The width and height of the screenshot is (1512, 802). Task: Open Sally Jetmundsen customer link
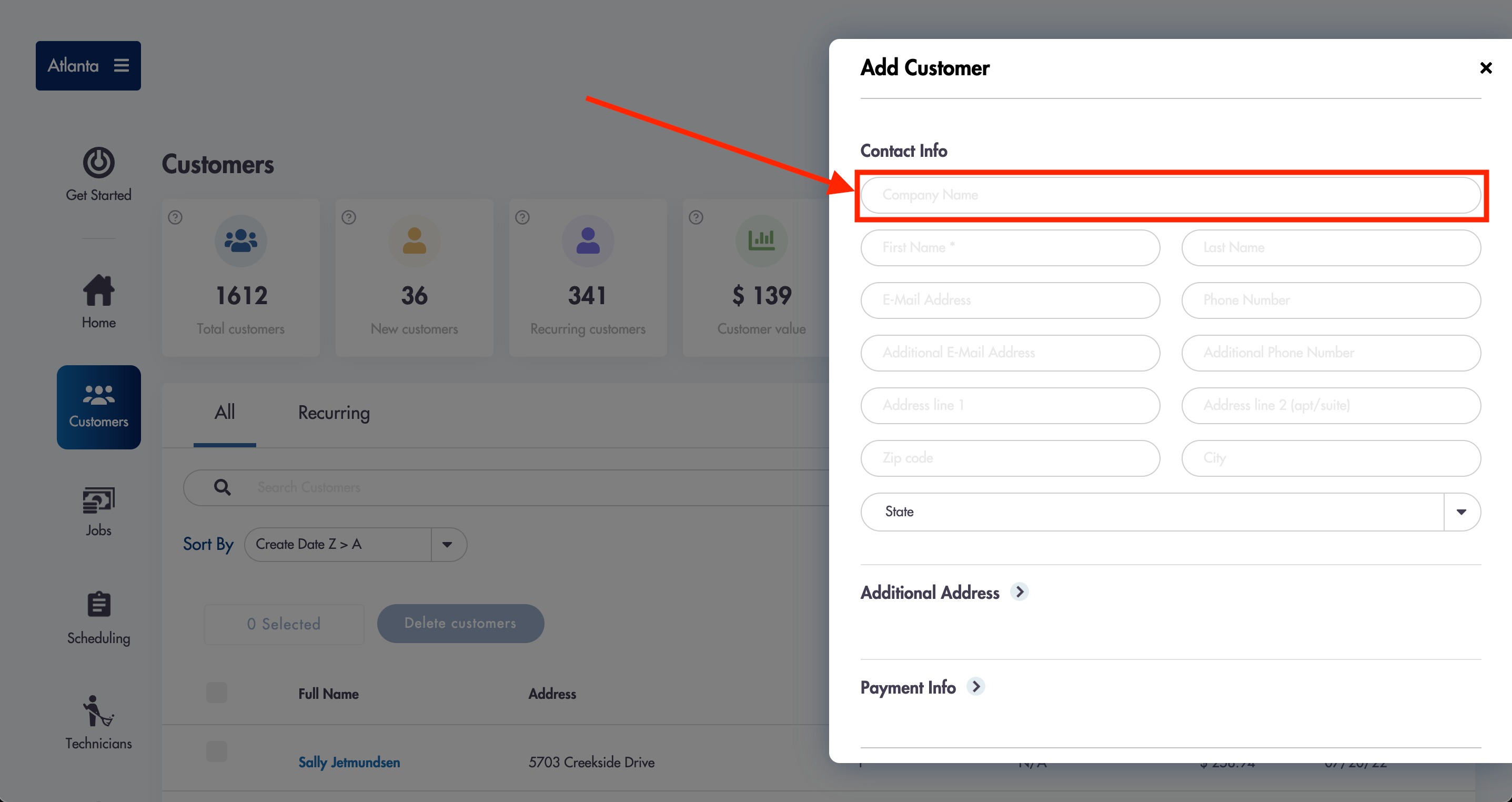coord(349,762)
